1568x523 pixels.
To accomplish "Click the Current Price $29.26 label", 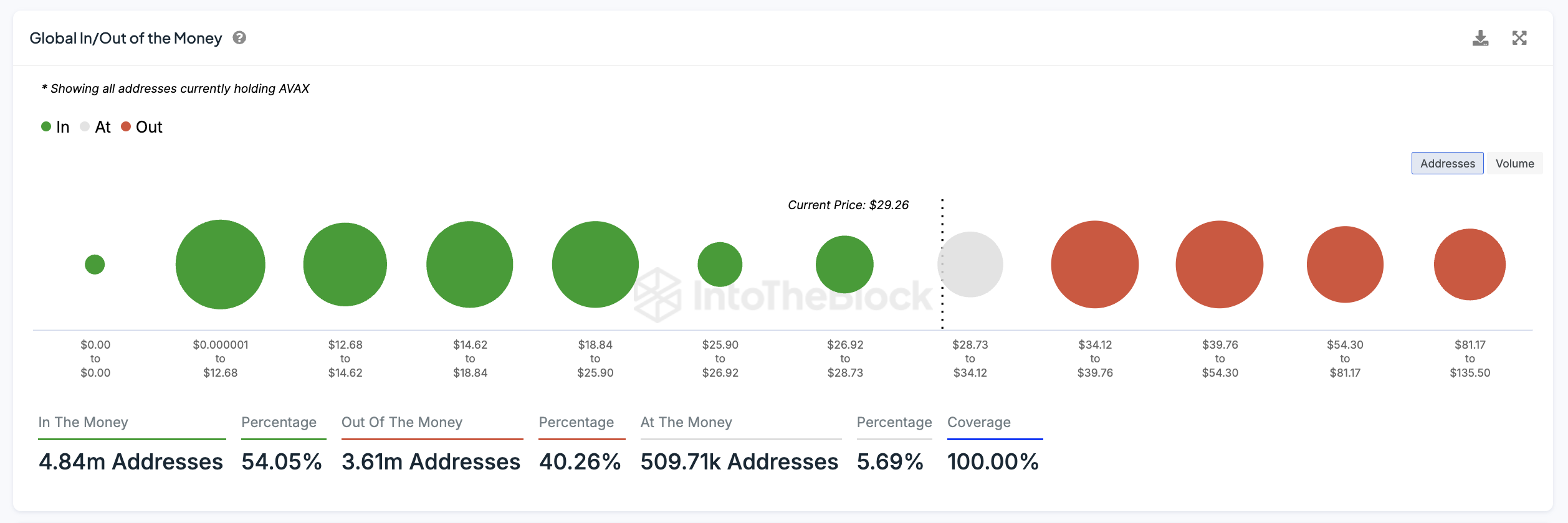I will (848, 205).
